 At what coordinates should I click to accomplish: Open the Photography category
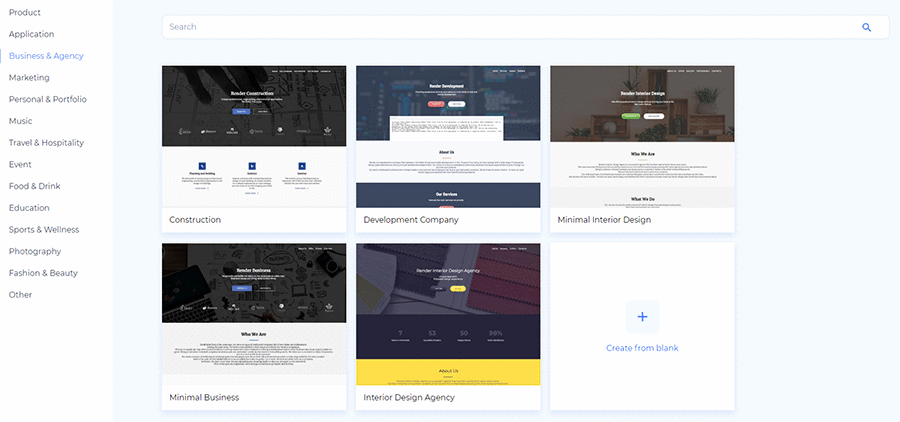tap(35, 251)
